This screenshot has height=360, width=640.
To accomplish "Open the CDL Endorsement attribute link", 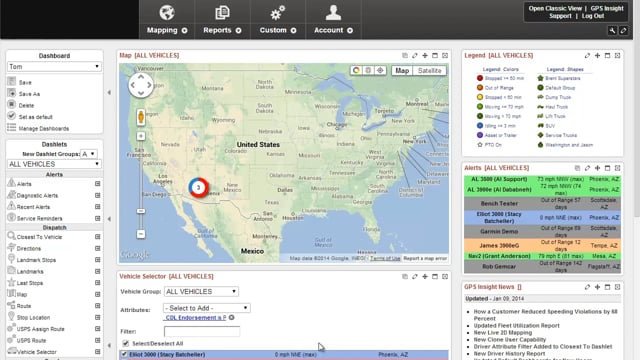I will pyautogui.click(x=196, y=318).
